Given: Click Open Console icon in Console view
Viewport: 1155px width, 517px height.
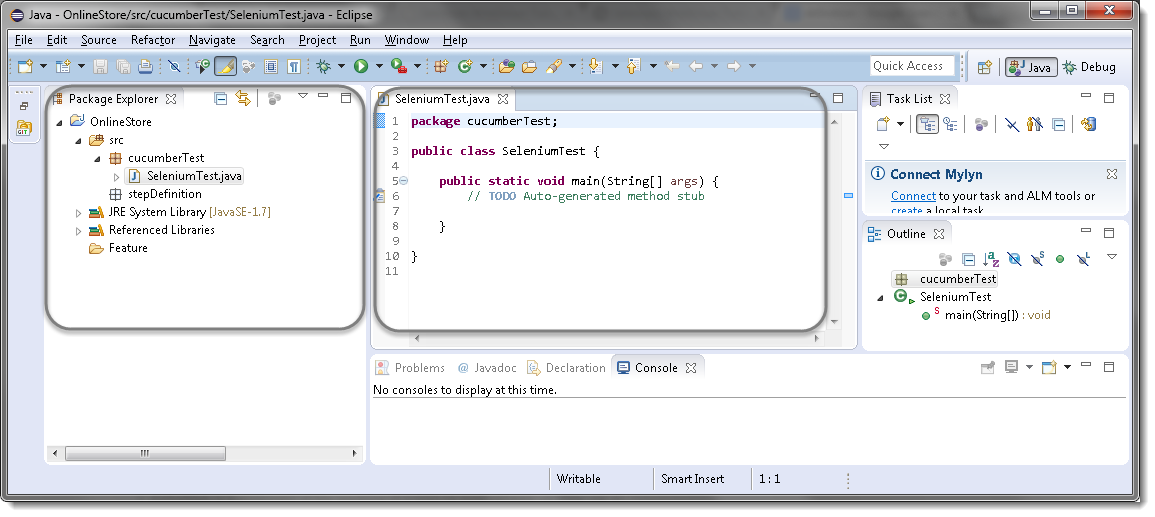Looking at the screenshot, I should click(1049, 367).
